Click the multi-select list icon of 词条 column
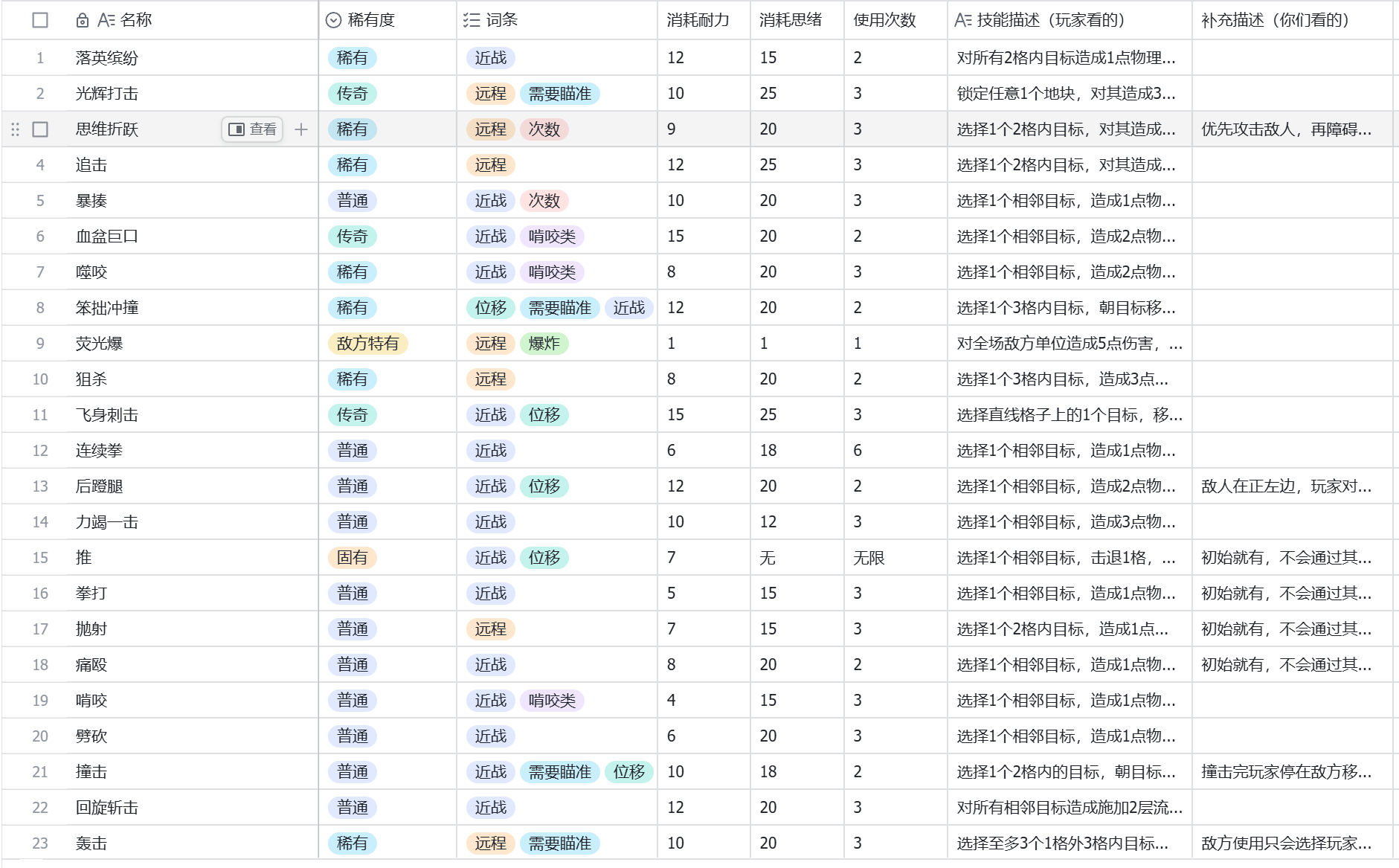This screenshot has height=868, width=1399. 472,20
